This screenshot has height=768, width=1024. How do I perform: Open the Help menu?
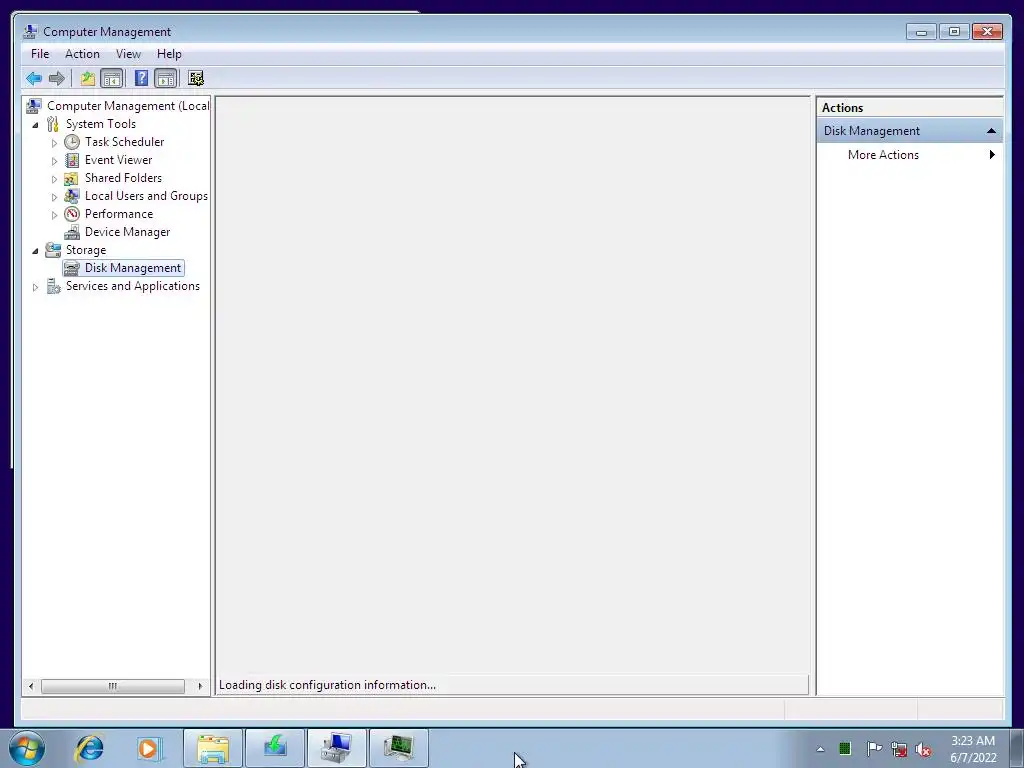pyautogui.click(x=169, y=54)
